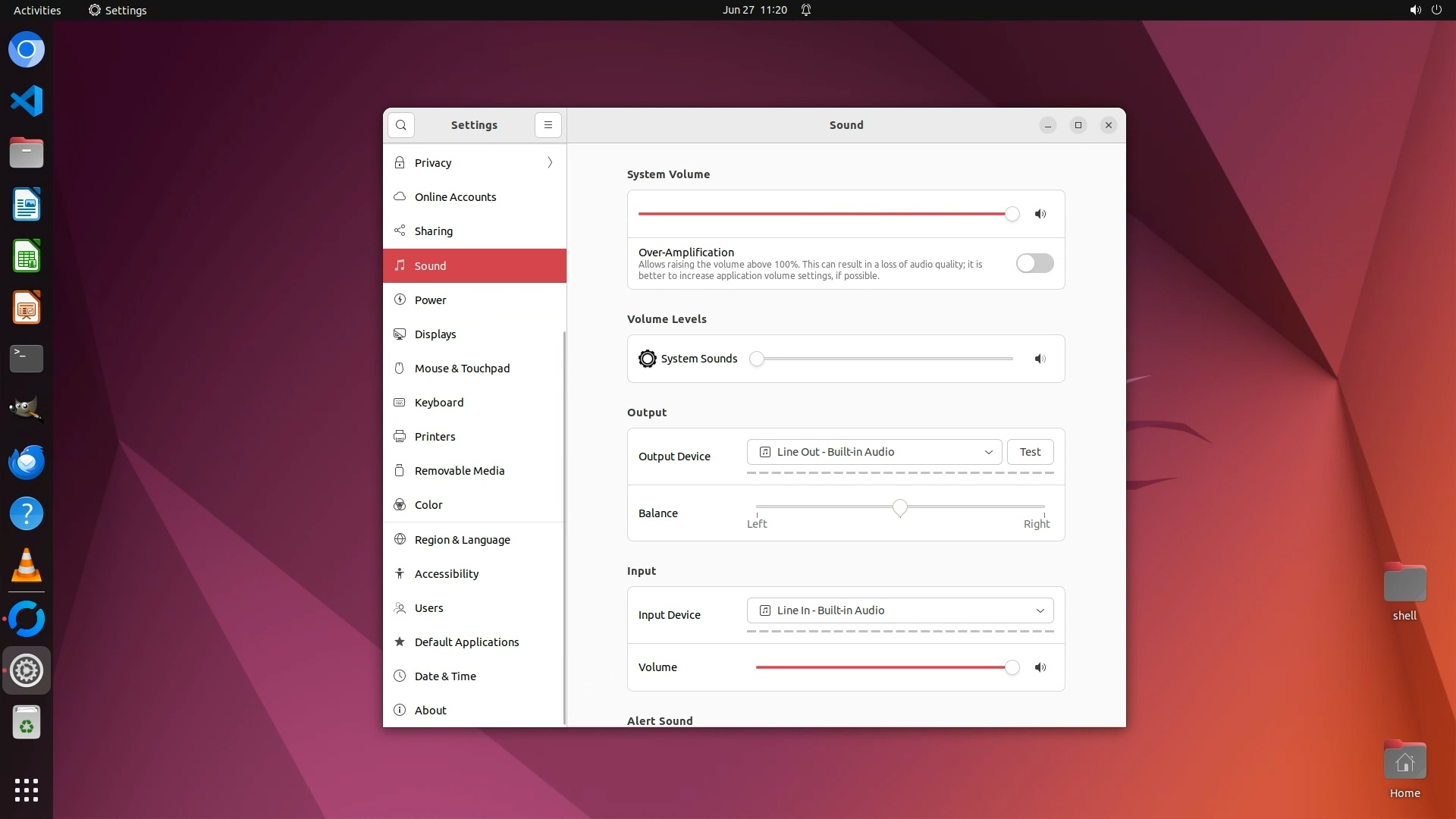Open Visual Studio Code from dock

tap(27, 101)
